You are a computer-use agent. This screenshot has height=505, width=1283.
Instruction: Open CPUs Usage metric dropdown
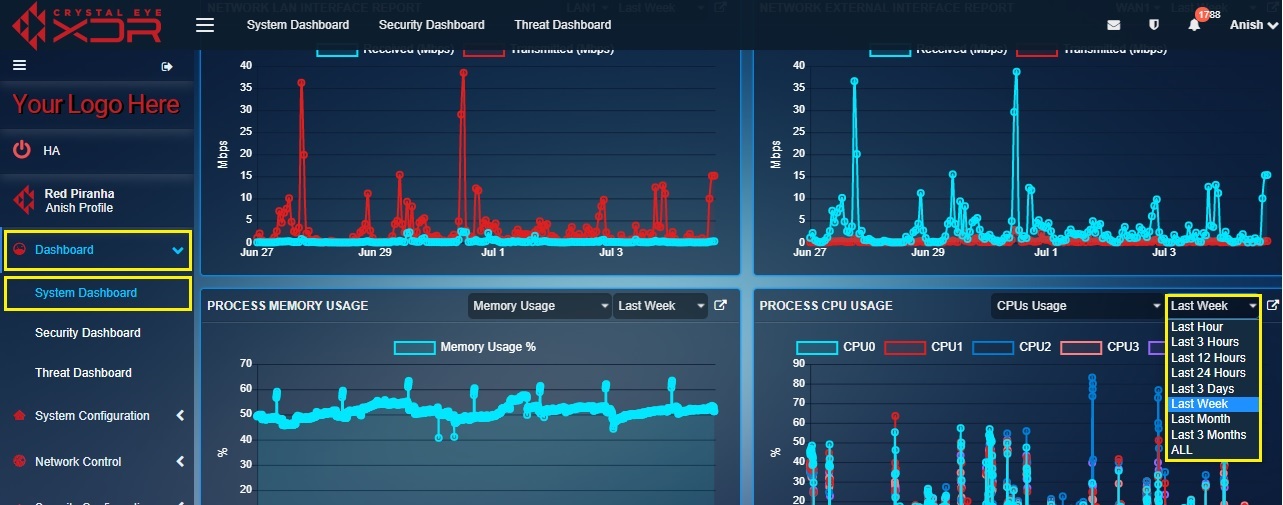[1079, 306]
